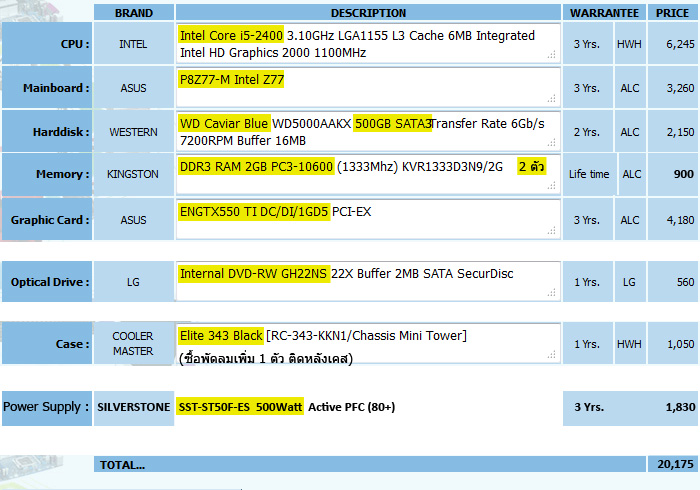This screenshot has height=490, width=700.
Task: Select the DESCRIPTION column header
Action: 368,13
